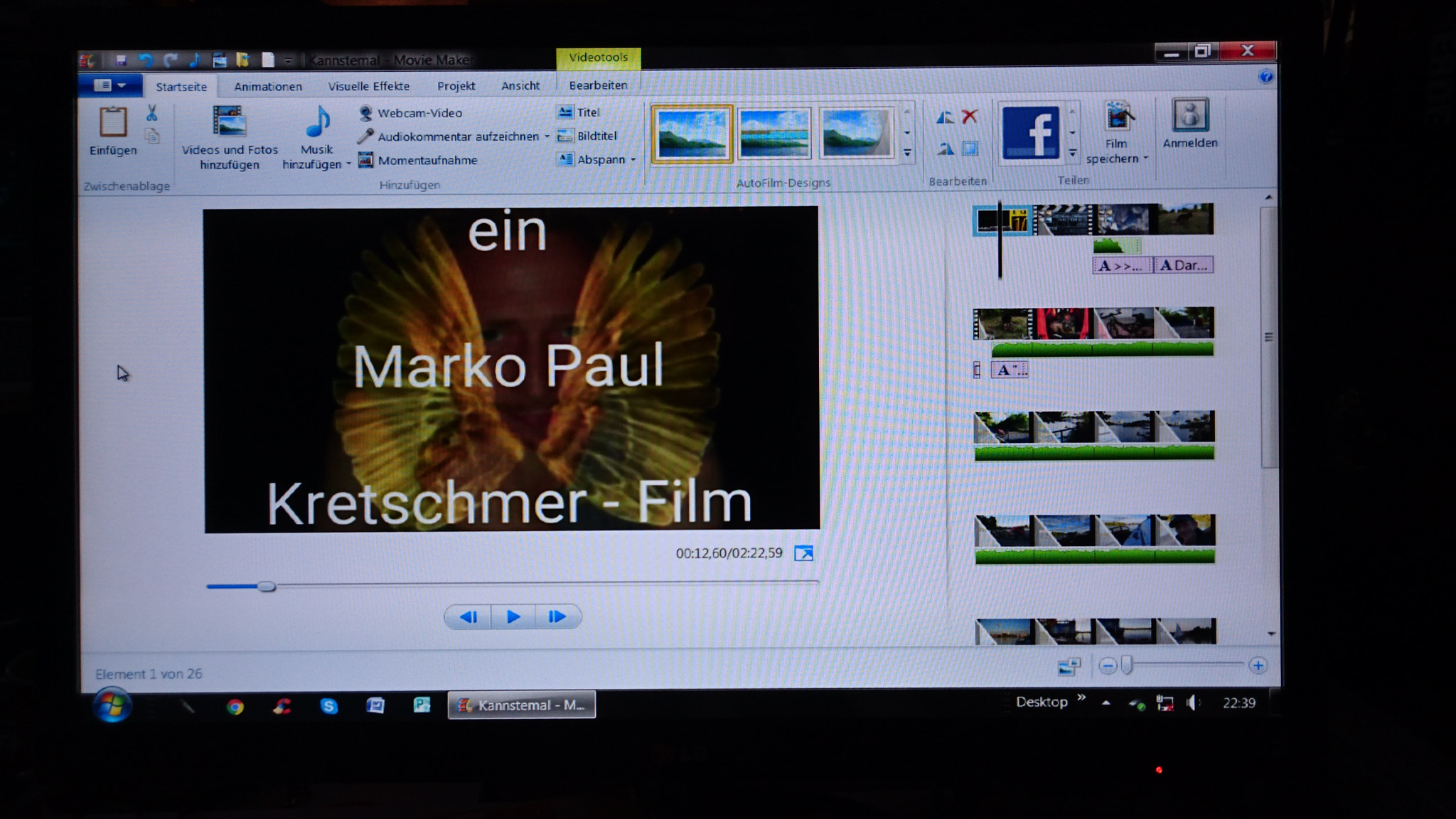Cut selection with the scissors icon
1456x819 pixels.
151,113
